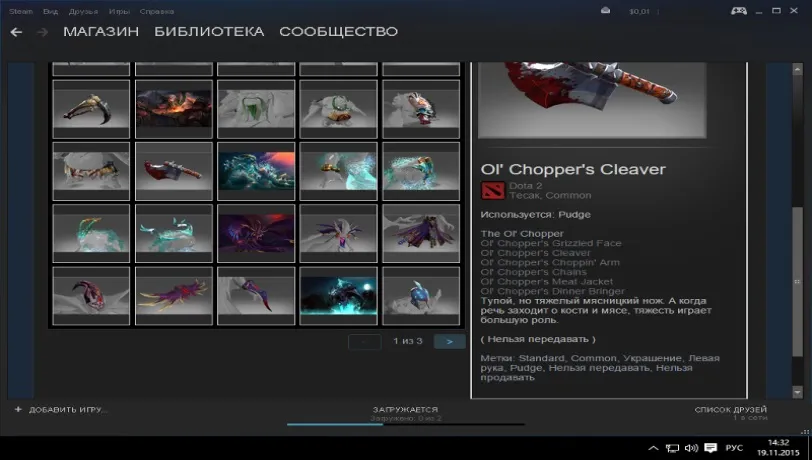This screenshot has width=812, height=460.
Task: Select the purple caped figure item thumbnail
Action: click(x=421, y=233)
